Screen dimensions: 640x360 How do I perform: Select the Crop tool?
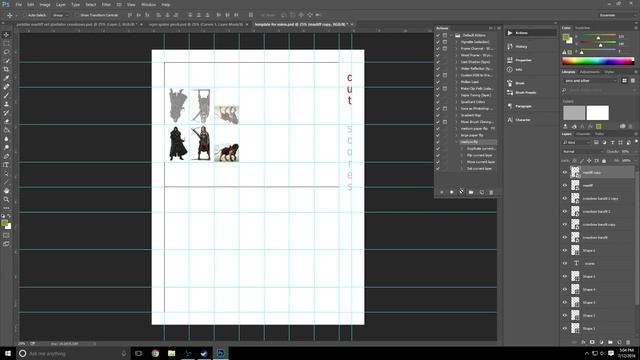pos(6,69)
